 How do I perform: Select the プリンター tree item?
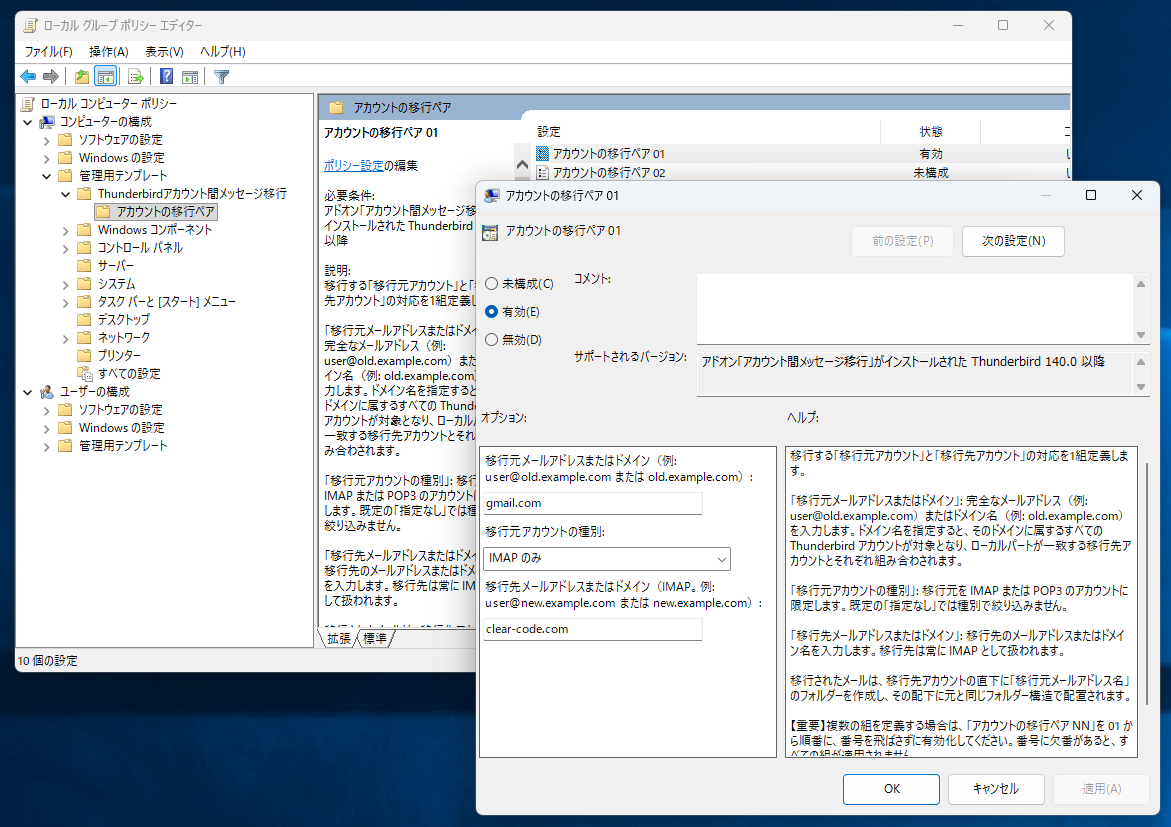point(119,356)
